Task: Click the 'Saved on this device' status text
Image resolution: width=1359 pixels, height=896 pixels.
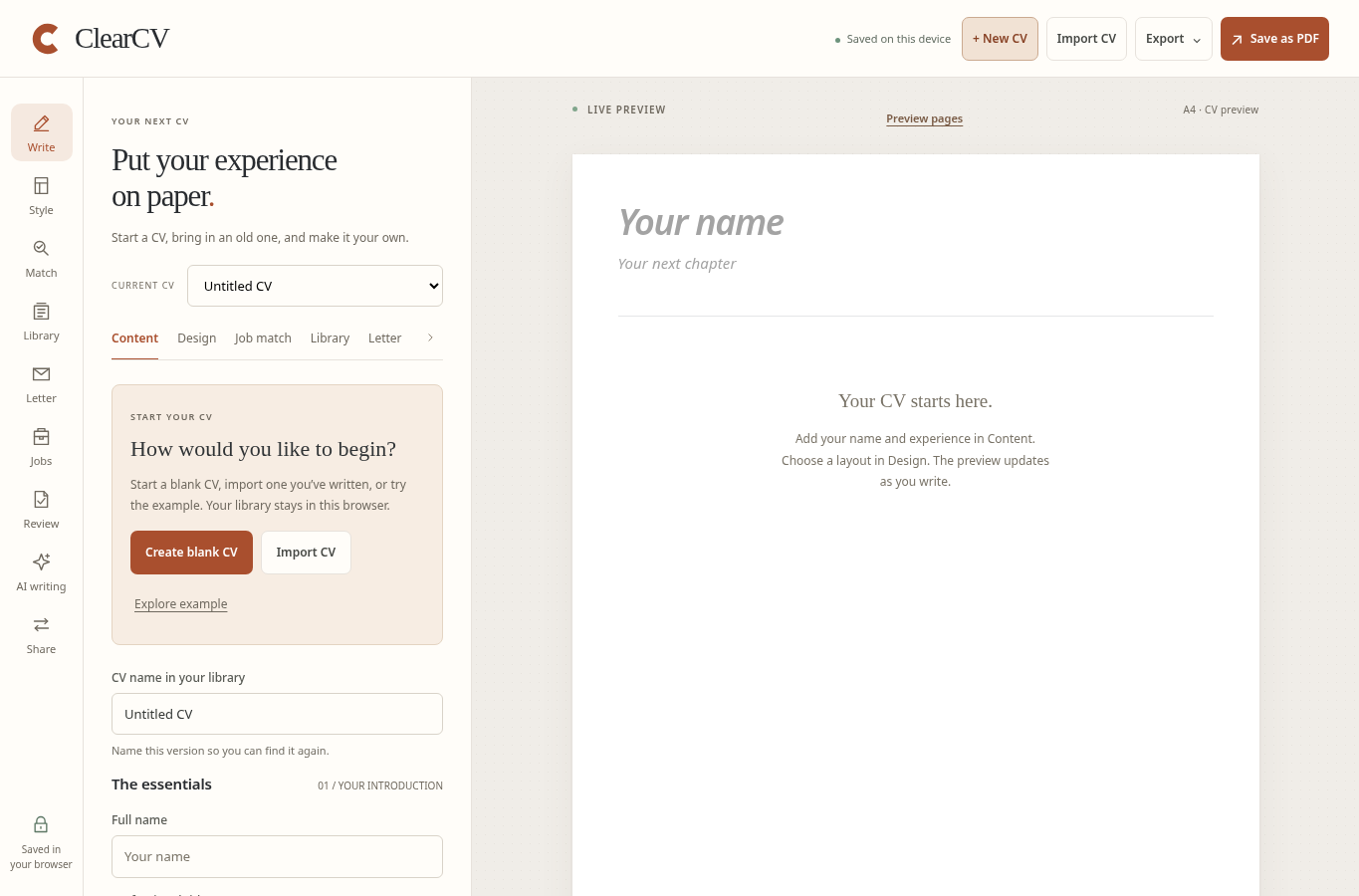Action: (898, 40)
